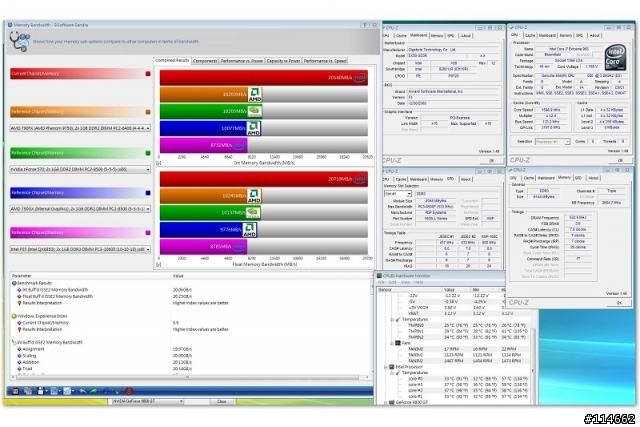Collapse the Intel Processor node in Hardware Monitor
The height and width of the screenshot is (427, 640).
point(385,367)
